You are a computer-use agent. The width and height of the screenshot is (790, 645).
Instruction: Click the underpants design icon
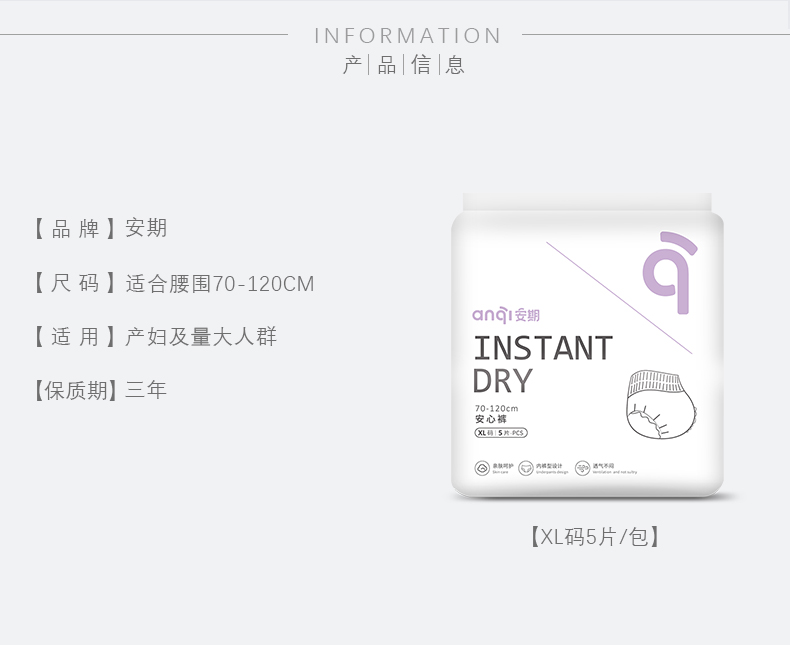click(x=525, y=468)
